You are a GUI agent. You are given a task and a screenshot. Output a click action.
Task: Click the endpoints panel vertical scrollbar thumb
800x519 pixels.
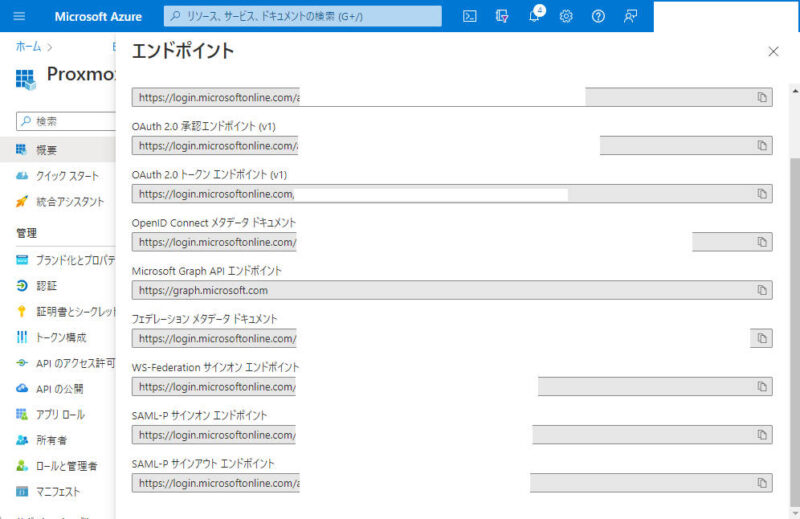795,331
